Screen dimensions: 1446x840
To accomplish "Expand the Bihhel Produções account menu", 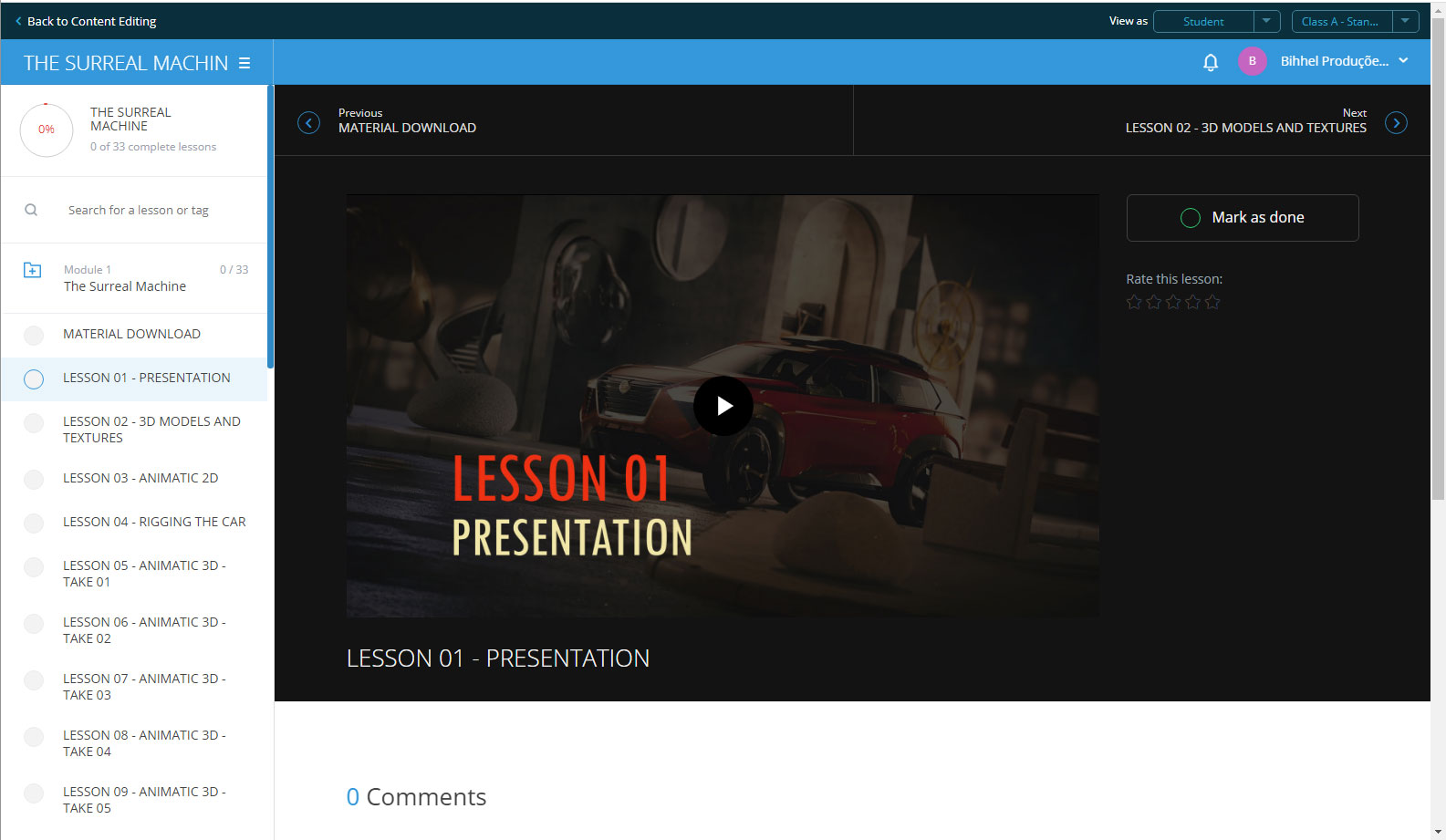I will pos(1403,61).
